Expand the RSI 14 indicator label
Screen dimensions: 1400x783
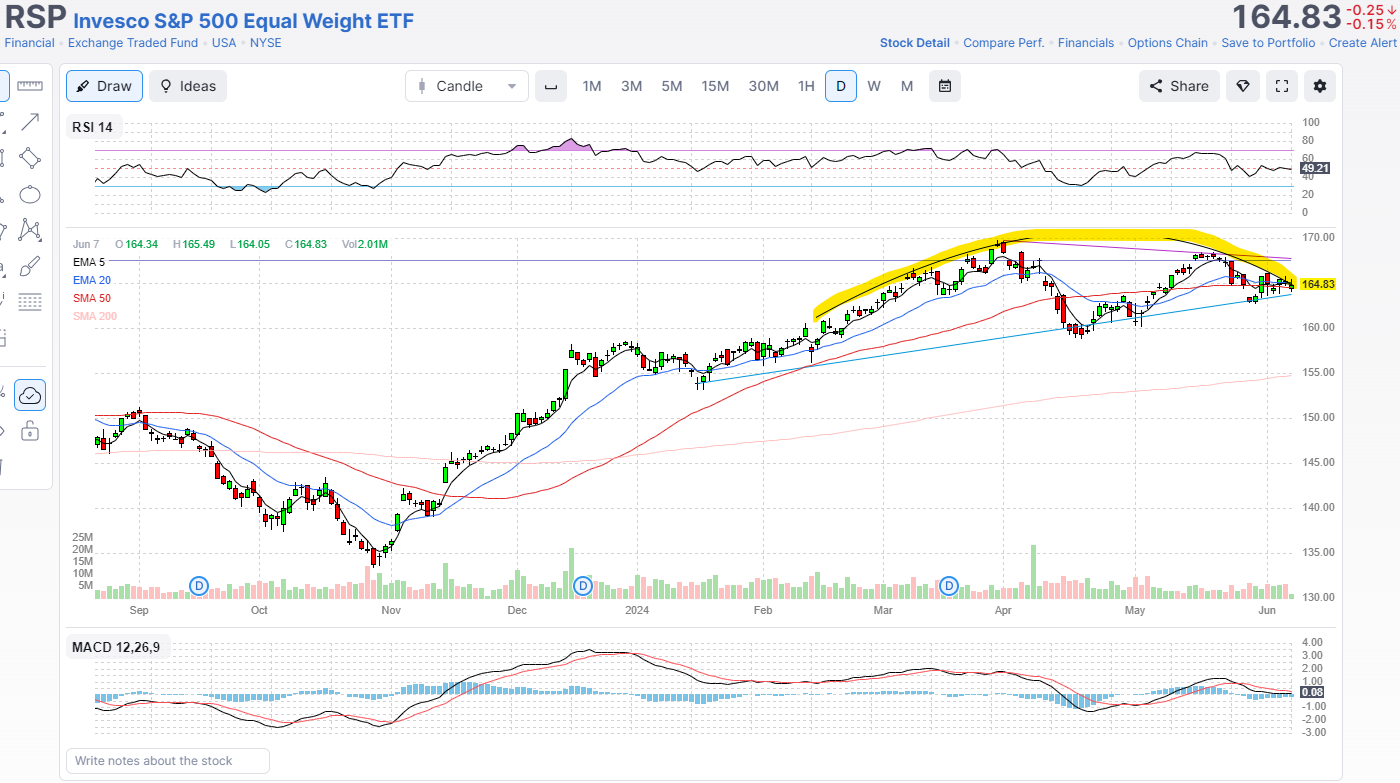point(93,127)
